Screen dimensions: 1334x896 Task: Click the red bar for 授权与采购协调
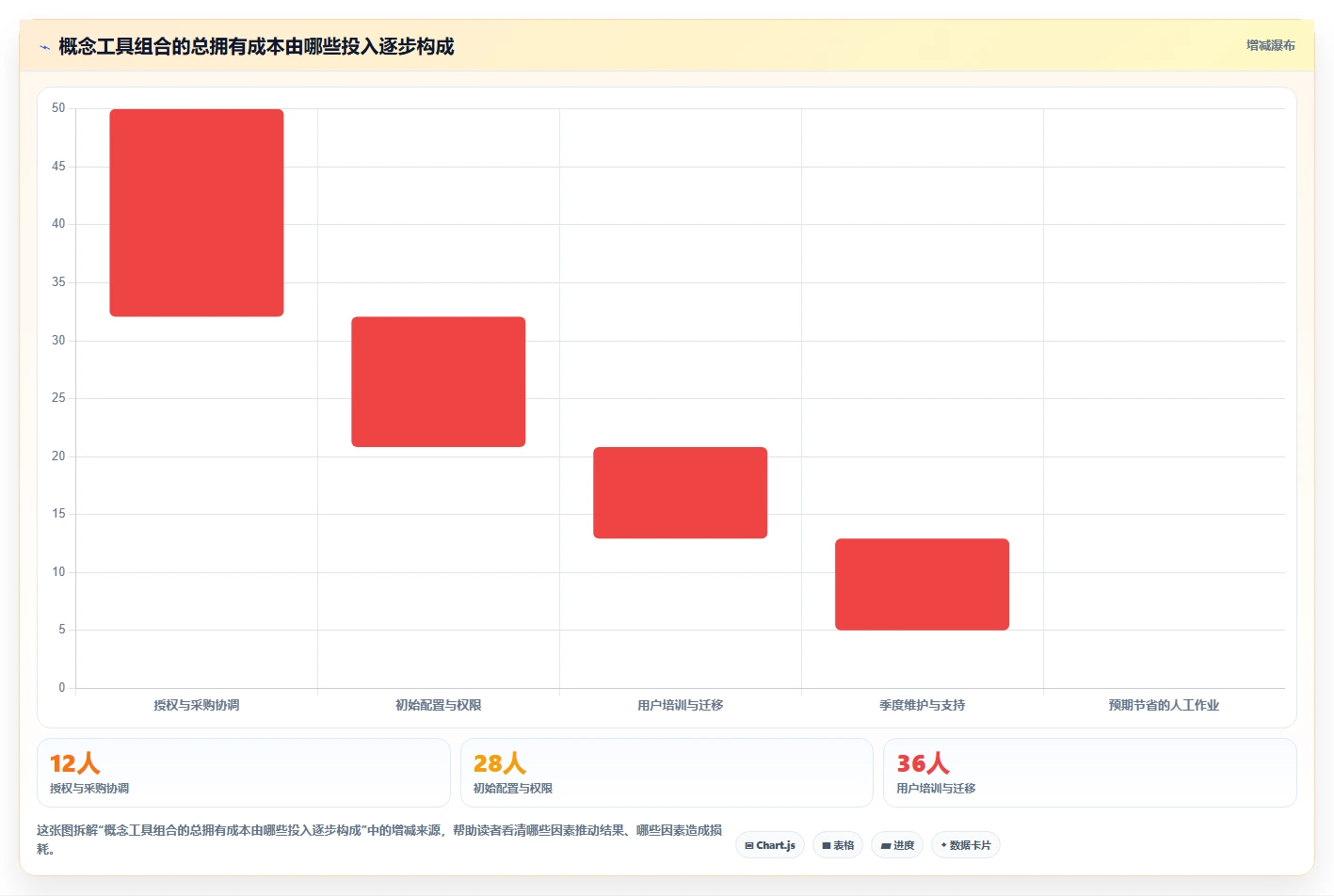coord(197,213)
